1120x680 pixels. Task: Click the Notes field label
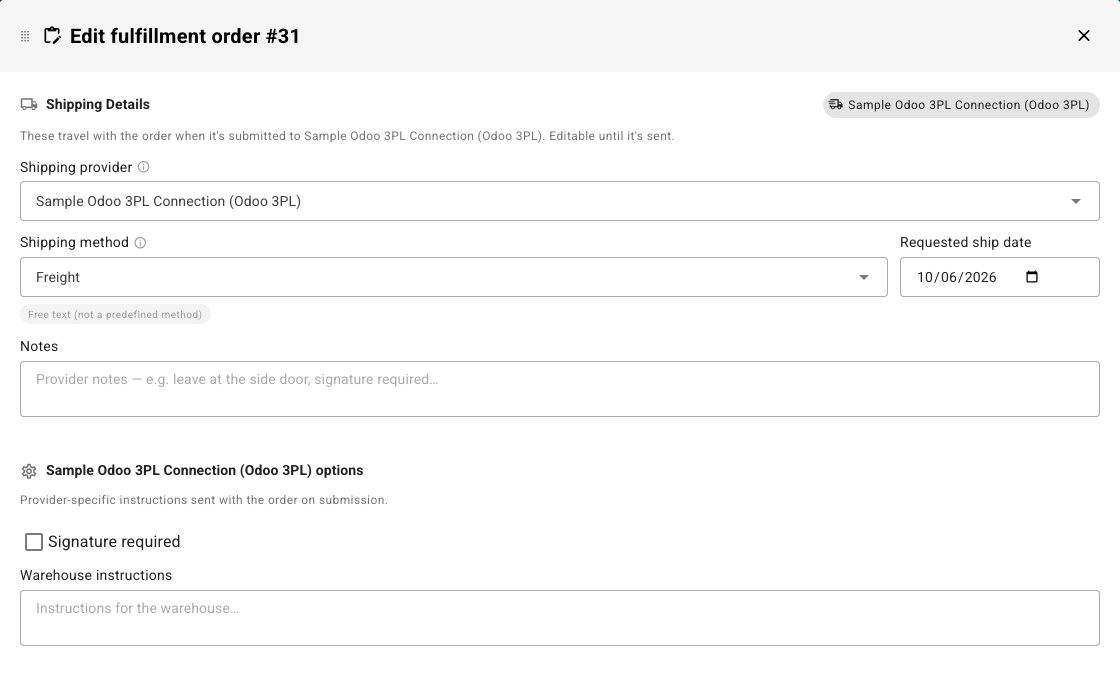coord(39,346)
